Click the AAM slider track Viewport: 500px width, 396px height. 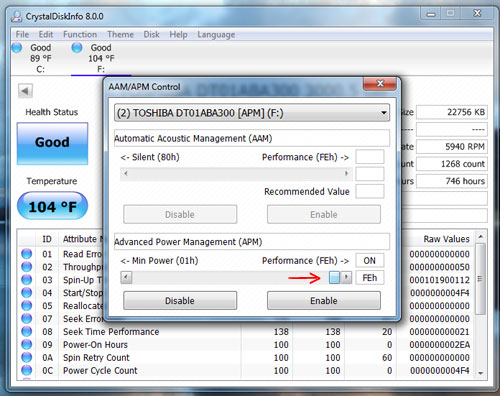coord(236,174)
